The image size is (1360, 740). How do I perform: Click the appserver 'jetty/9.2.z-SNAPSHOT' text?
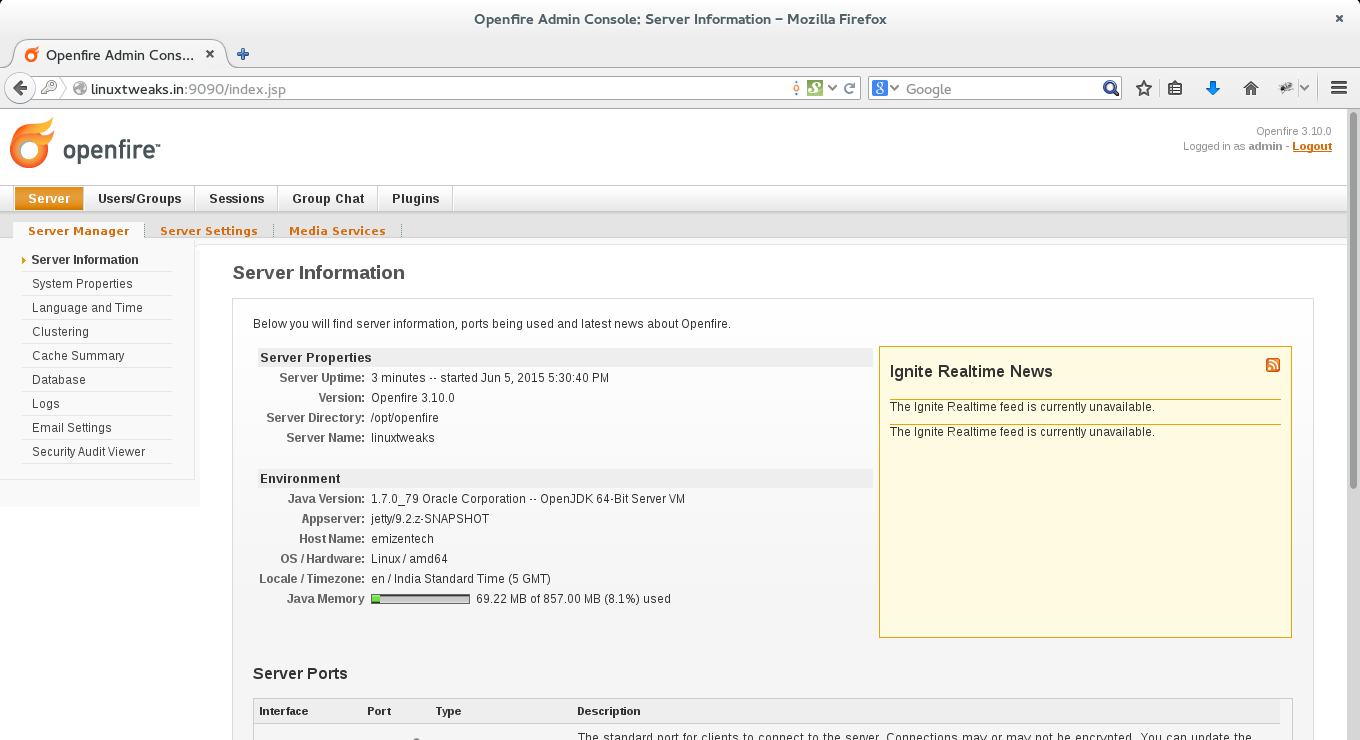430,519
